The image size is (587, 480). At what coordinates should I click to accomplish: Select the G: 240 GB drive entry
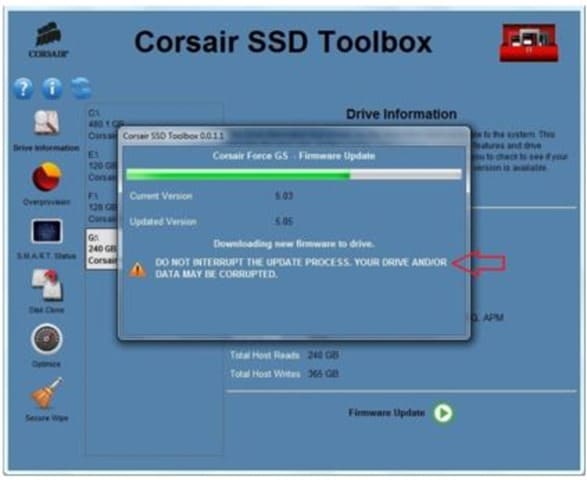[x=102, y=249]
